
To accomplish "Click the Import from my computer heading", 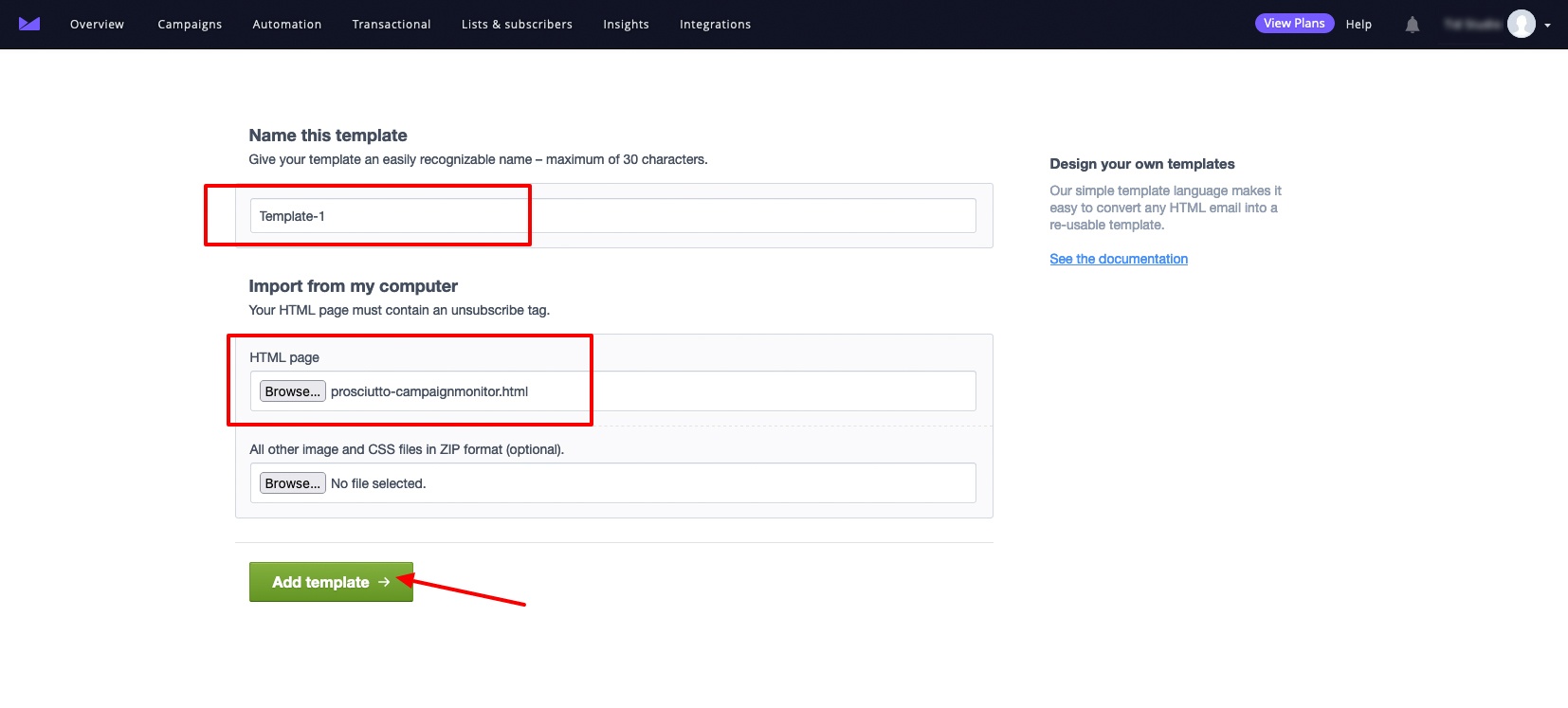I will tap(353, 286).
